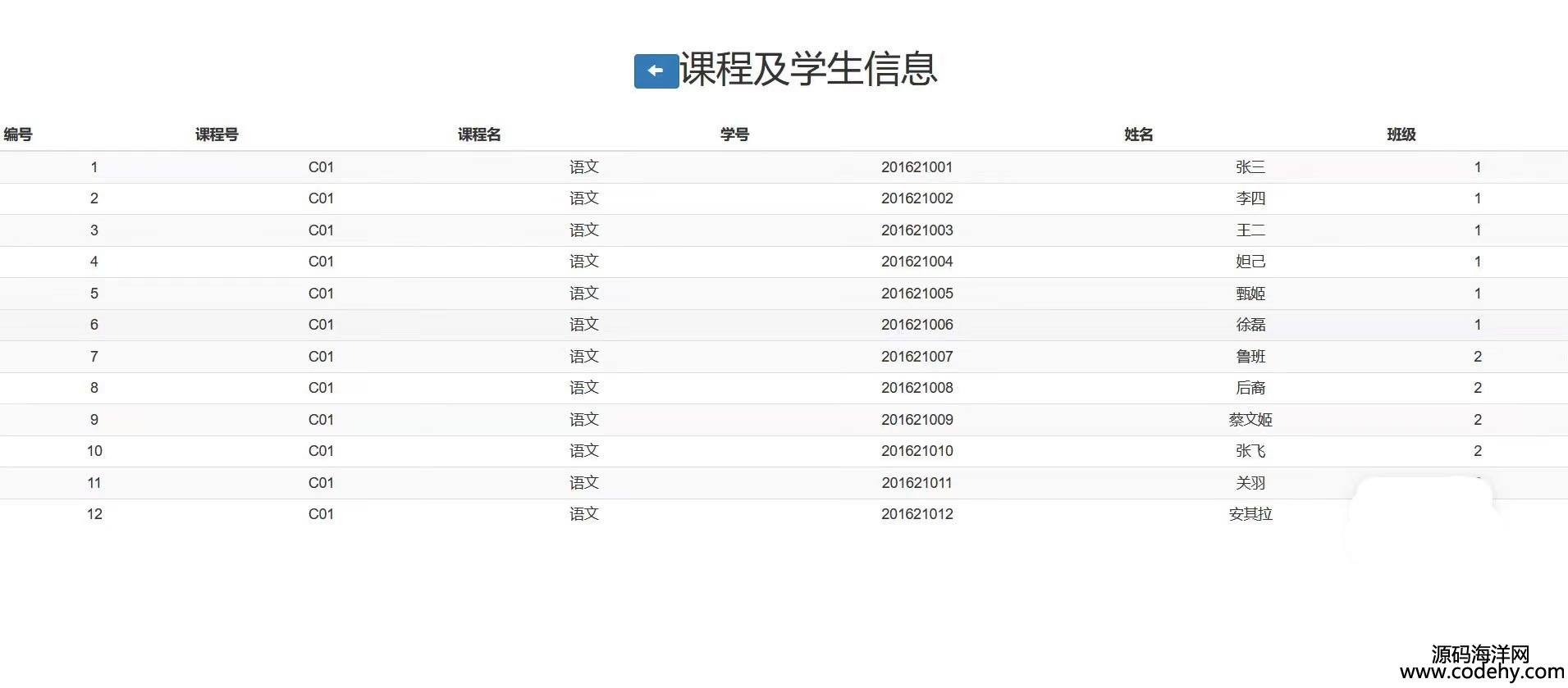The image size is (1568, 688).
Task: Click student ID 201621010
Action: click(x=917, y=451)
